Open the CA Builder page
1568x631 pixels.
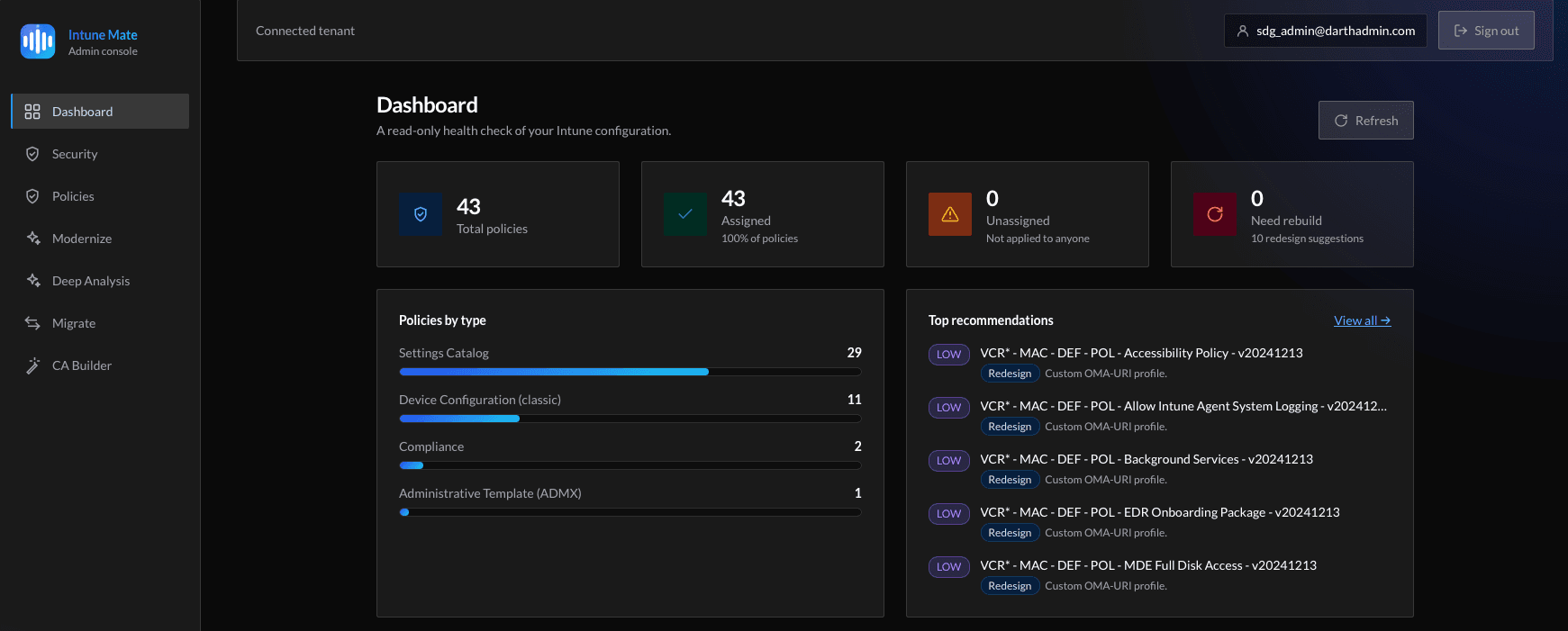coord(100,365)
